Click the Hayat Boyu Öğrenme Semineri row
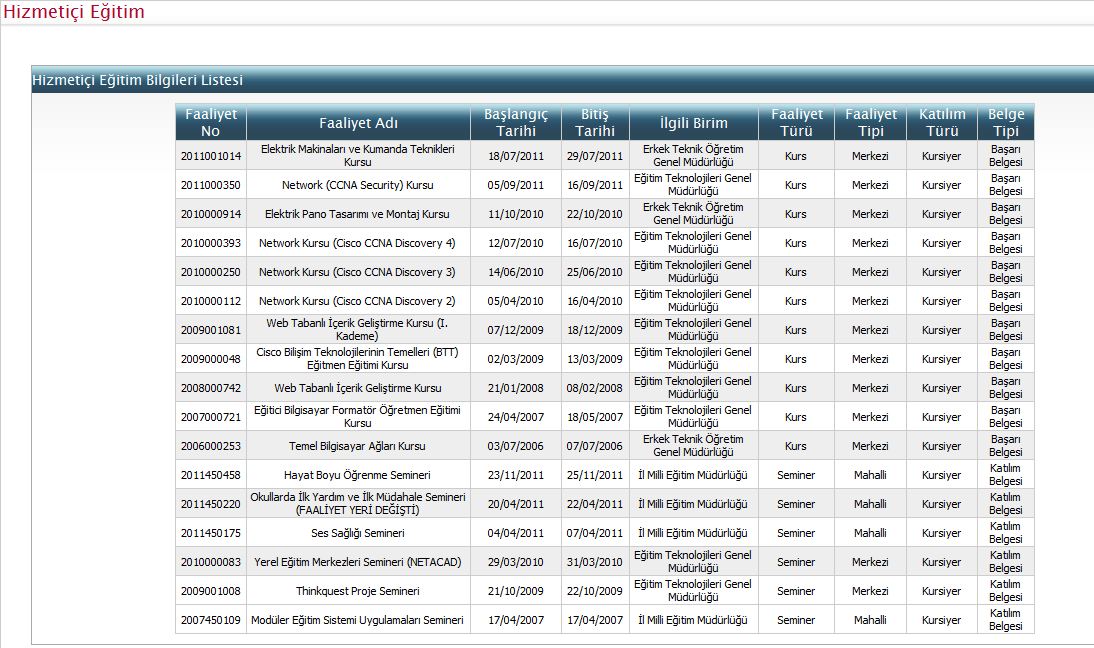Screen dimensions: 1094x648 pos(357,475)
